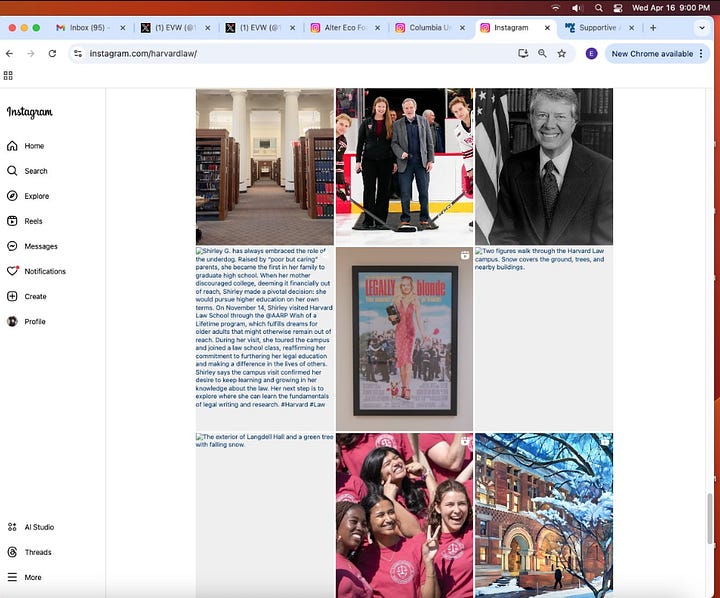Go back with browser back arrow
Screen dimensions: 720x598
(10, 54)
